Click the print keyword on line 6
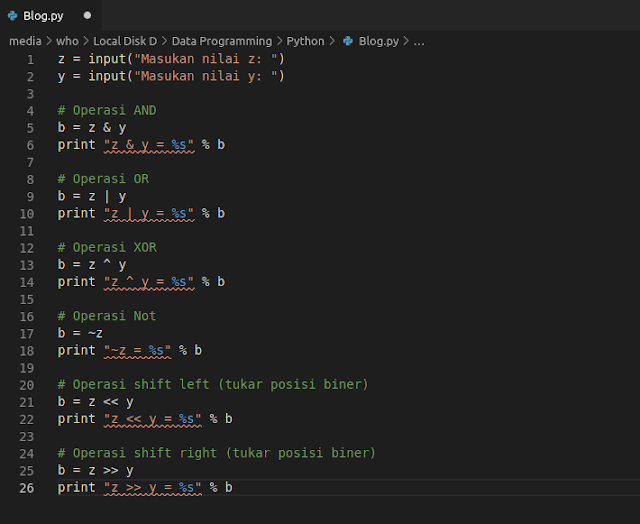 pyautogui.click(x=76, y=145)
